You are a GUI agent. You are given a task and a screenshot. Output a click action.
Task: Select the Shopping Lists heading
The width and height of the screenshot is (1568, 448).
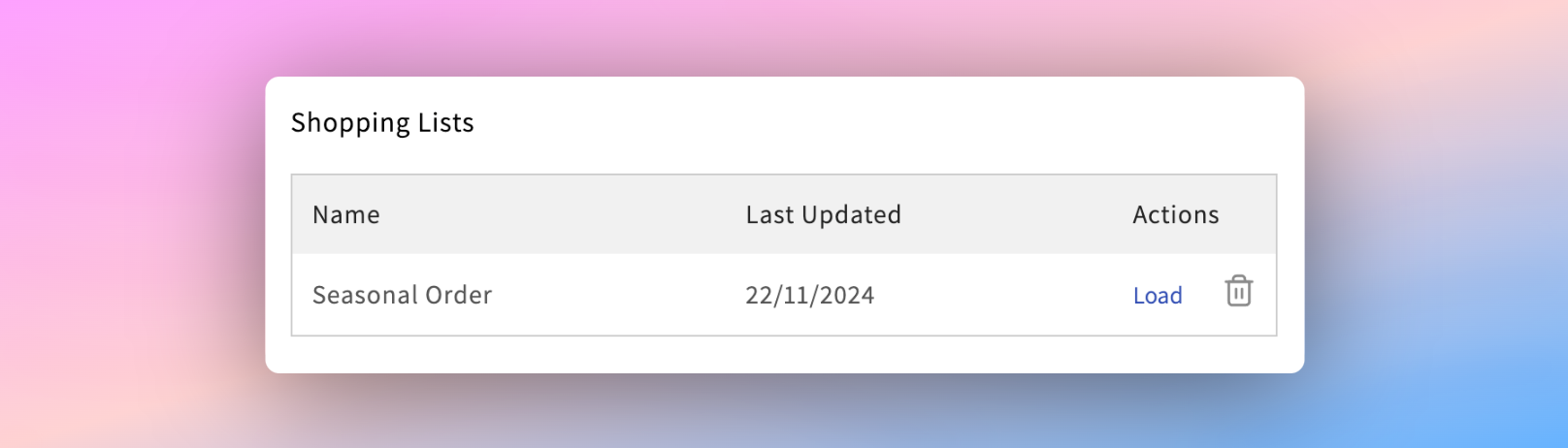(x=382, y=123)
